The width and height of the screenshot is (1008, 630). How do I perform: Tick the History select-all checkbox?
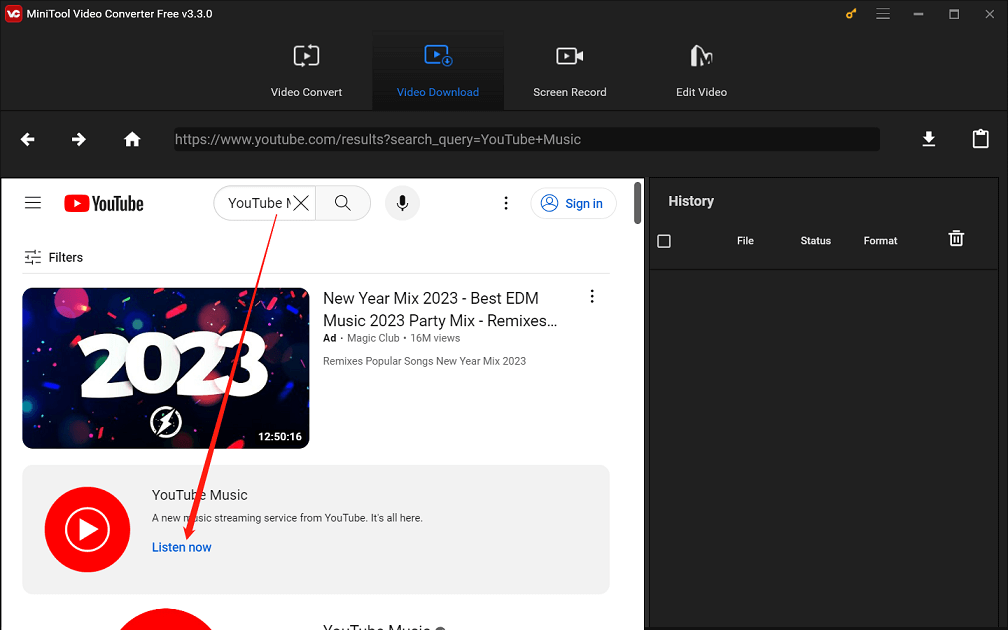click(664, 241)
